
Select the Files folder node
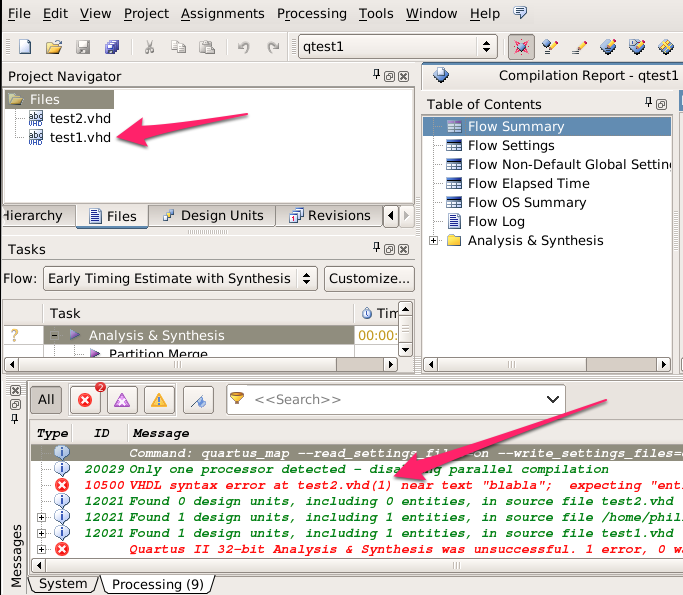[60, 99]
